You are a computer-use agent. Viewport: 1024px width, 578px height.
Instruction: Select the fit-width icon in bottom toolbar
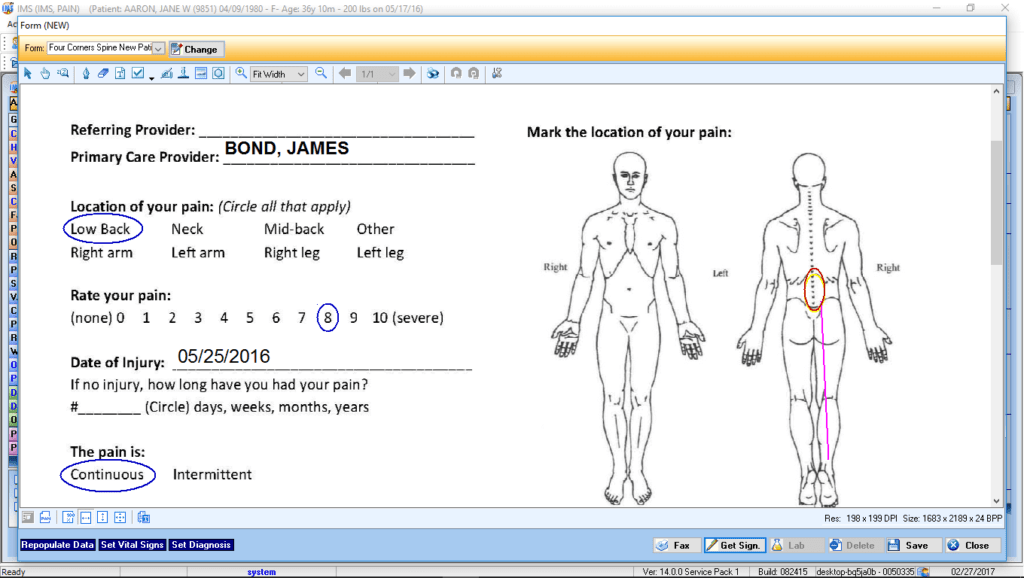85,517
